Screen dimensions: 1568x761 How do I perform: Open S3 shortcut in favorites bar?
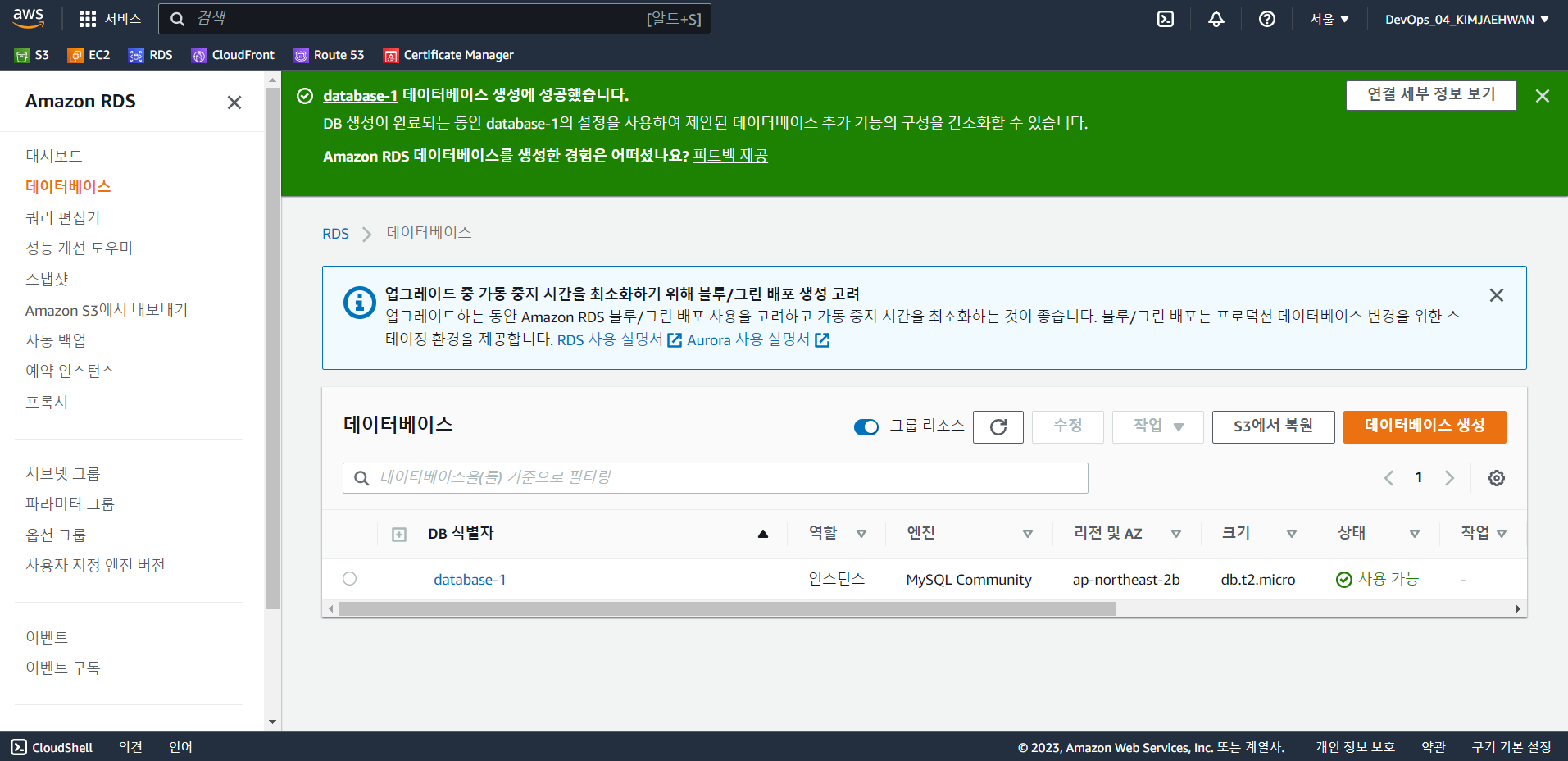[32, 55]
